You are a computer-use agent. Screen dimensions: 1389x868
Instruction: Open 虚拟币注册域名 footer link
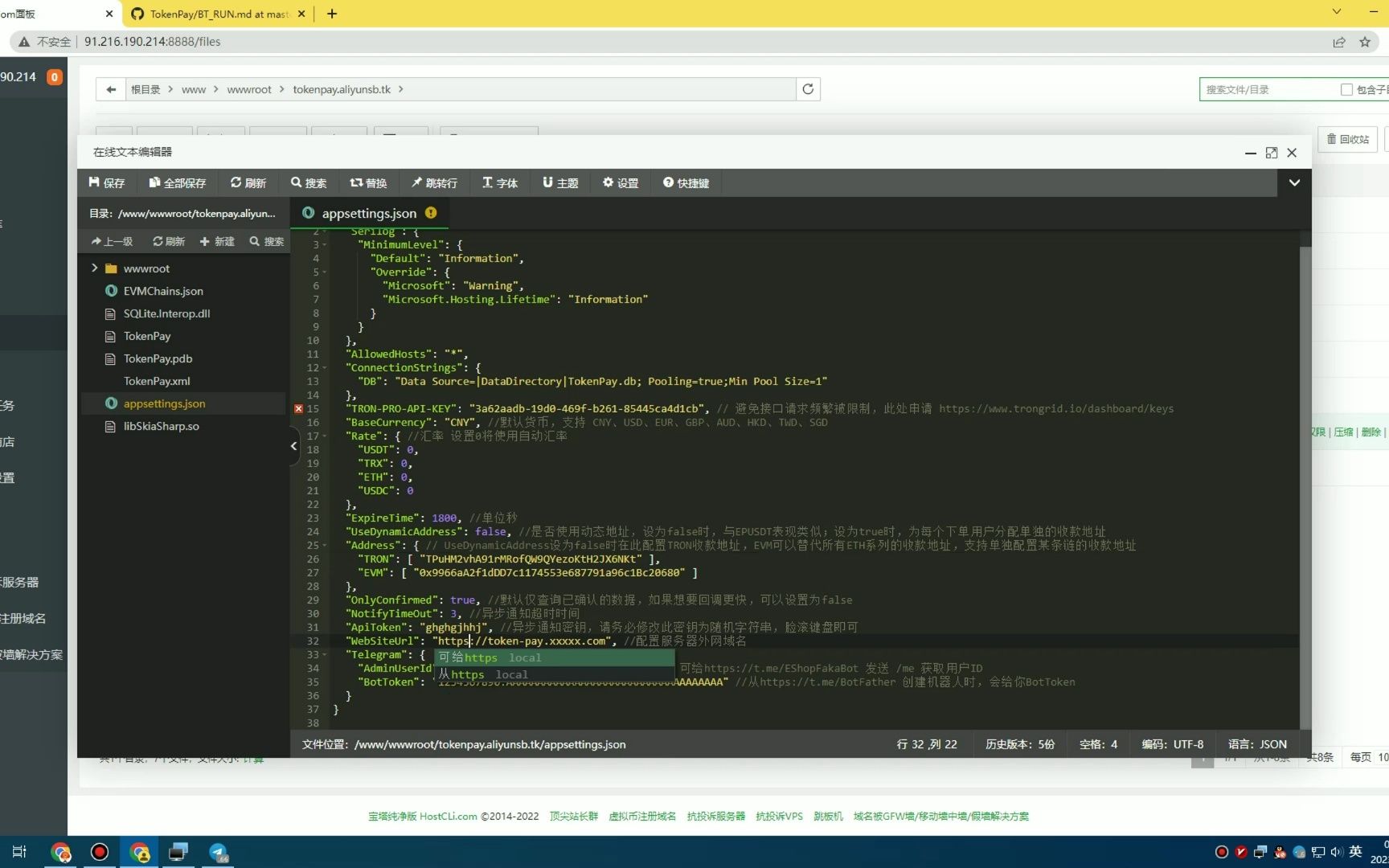click(641, 816)
